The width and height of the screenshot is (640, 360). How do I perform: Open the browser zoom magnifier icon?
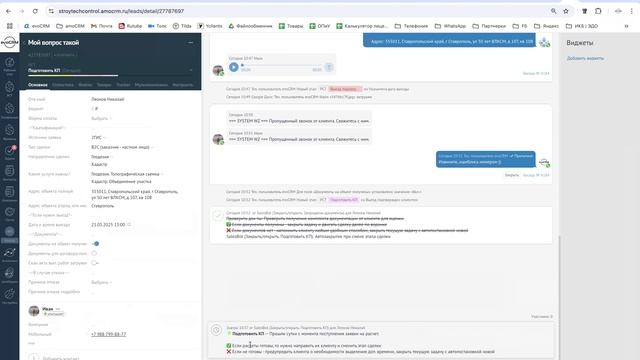pyautogui.click(x=553, y=11)
